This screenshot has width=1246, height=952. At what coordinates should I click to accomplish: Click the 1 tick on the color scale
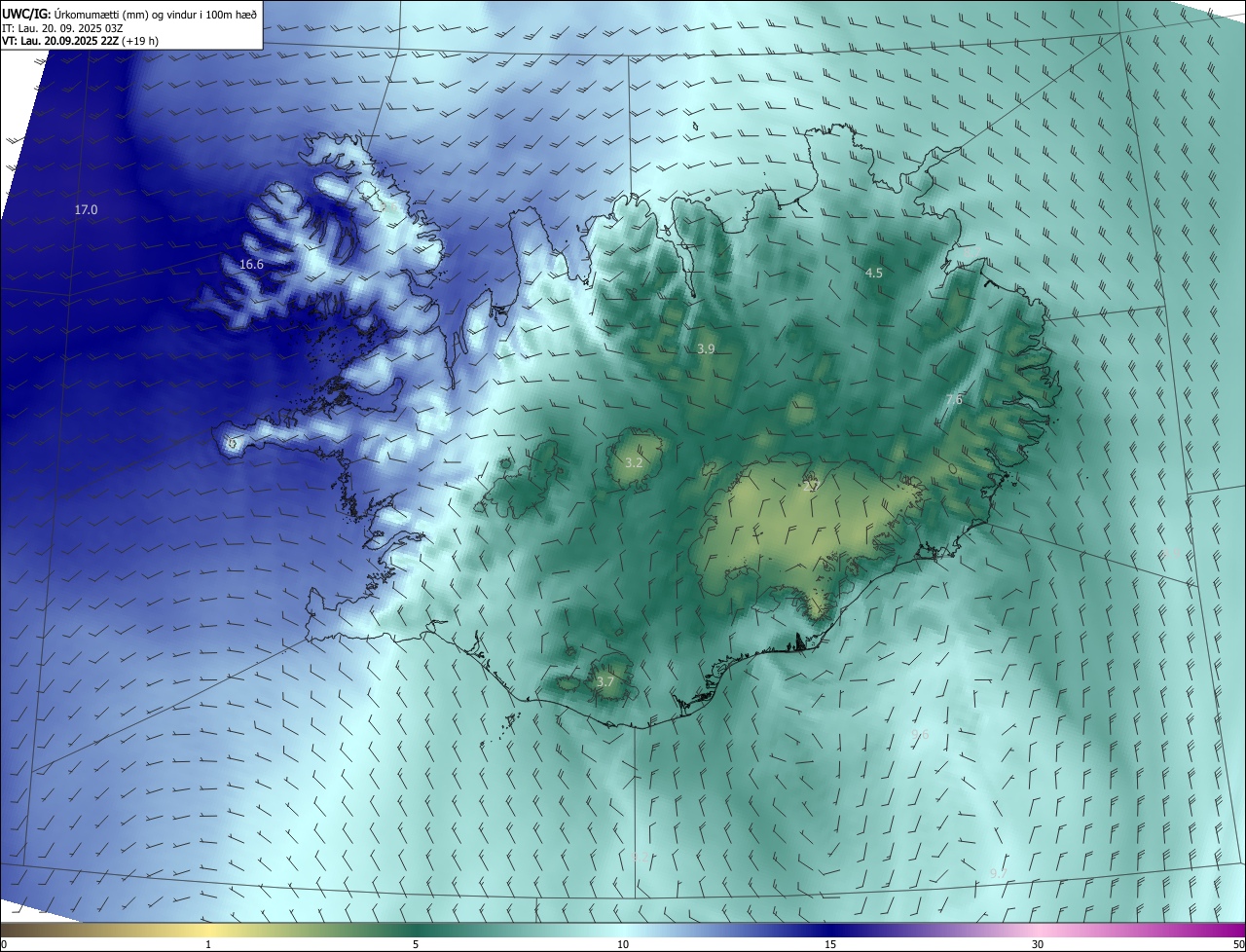tap(208, 944)
